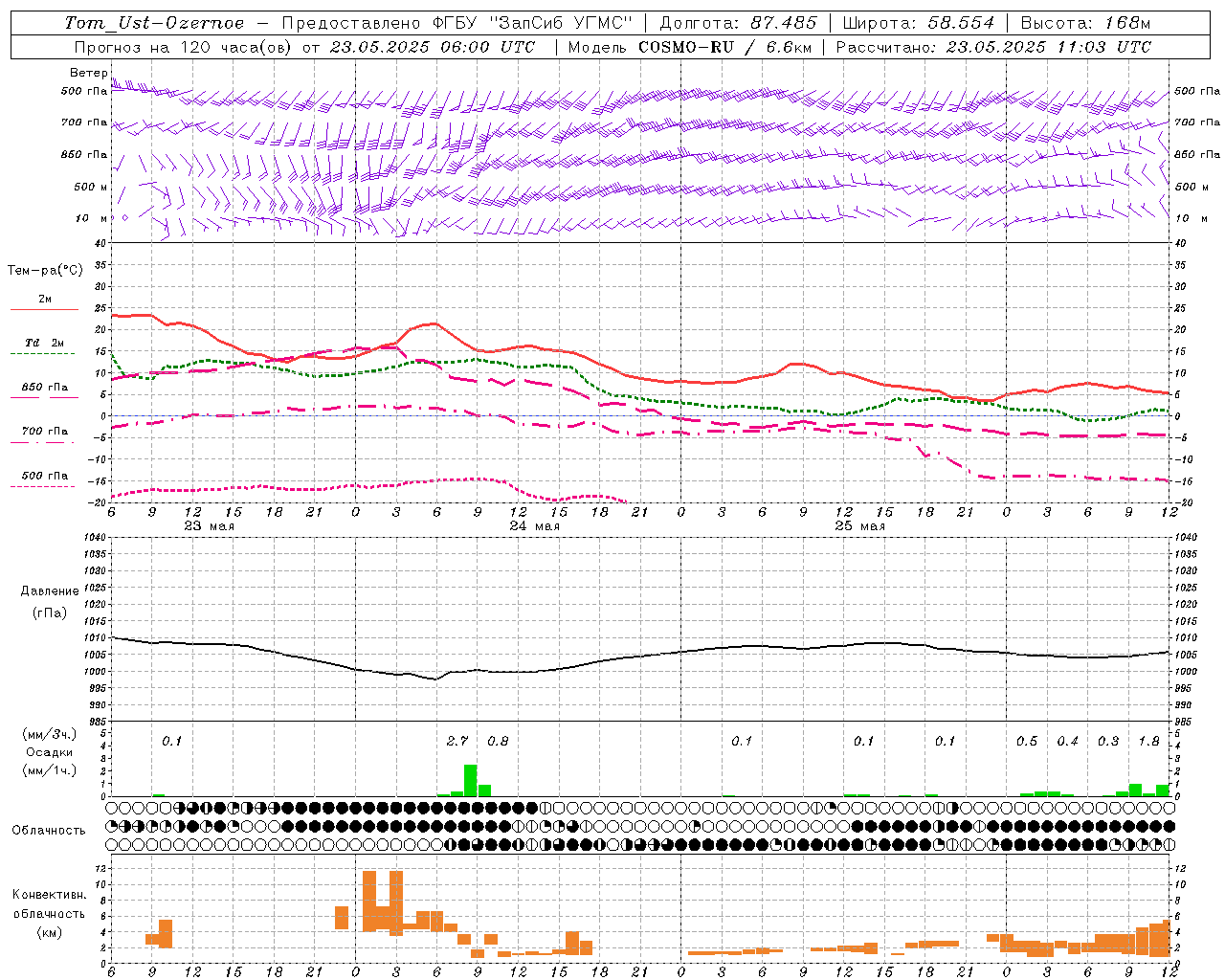Click the 24 мая date label
The width and height of the screenshot is (1225, 980).
click(x=534, y=526)
